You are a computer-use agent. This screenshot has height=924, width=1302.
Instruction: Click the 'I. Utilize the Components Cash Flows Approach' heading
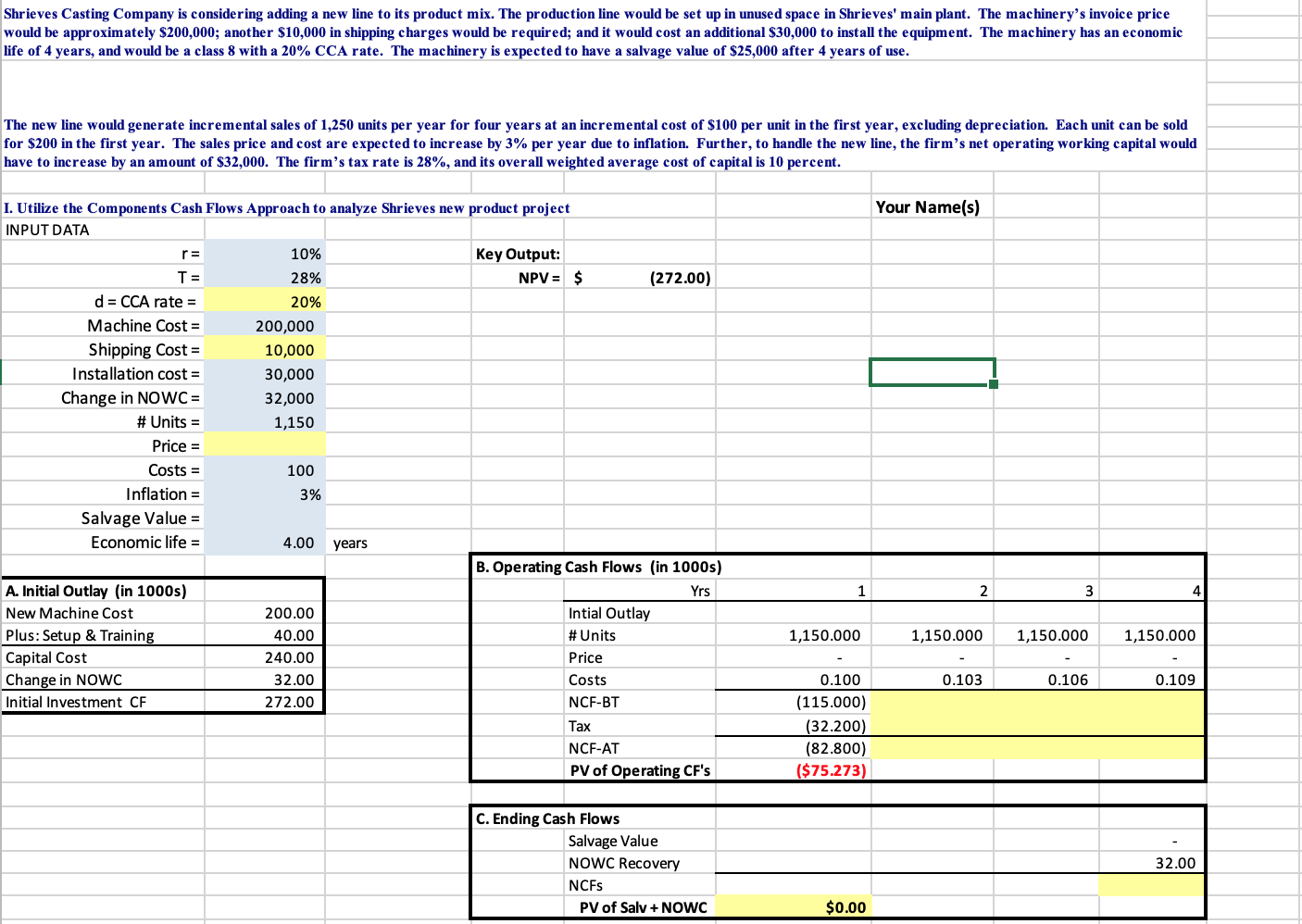coord(286,208)
